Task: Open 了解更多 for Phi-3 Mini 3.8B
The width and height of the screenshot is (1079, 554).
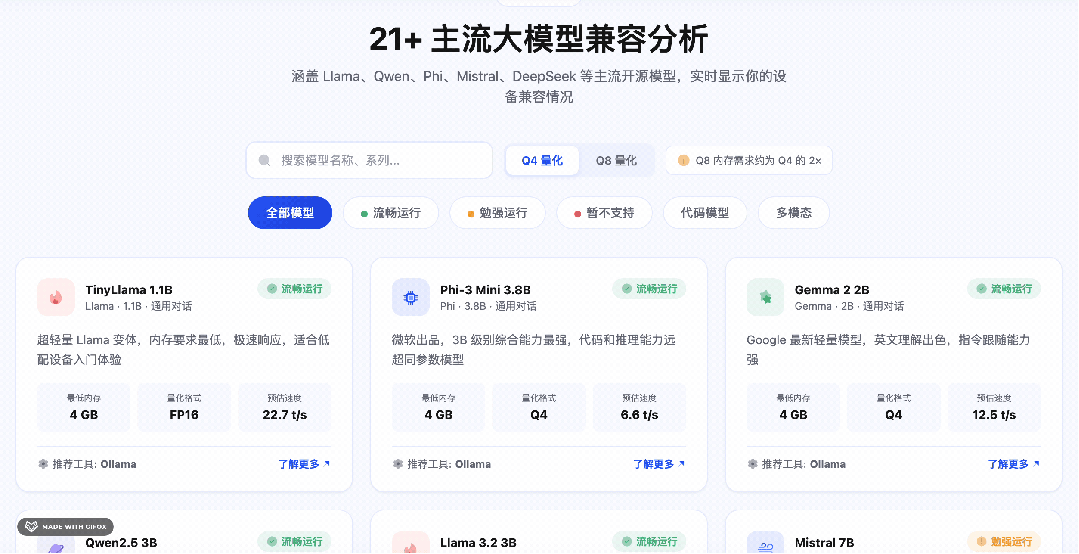Action: [659, 464]
